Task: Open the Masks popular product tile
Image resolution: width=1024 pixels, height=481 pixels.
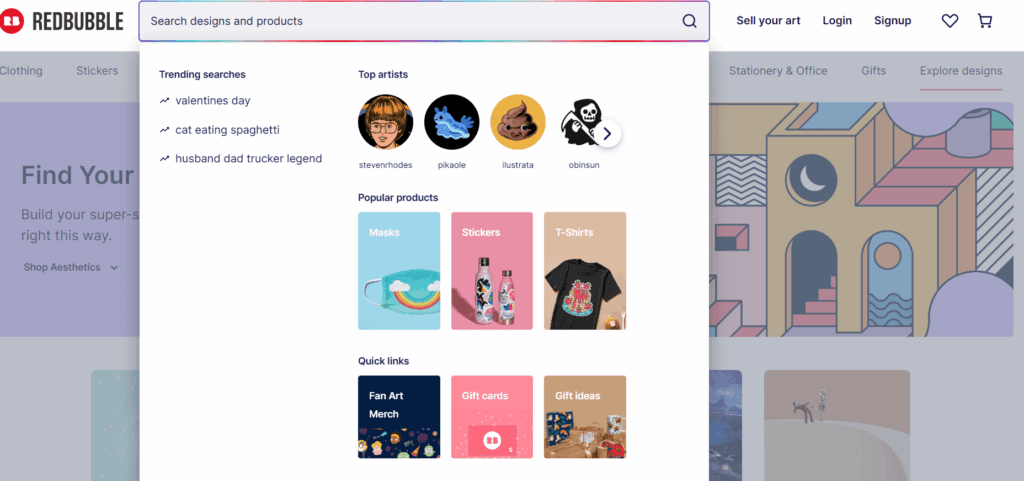Action: (x=399, y=271)
